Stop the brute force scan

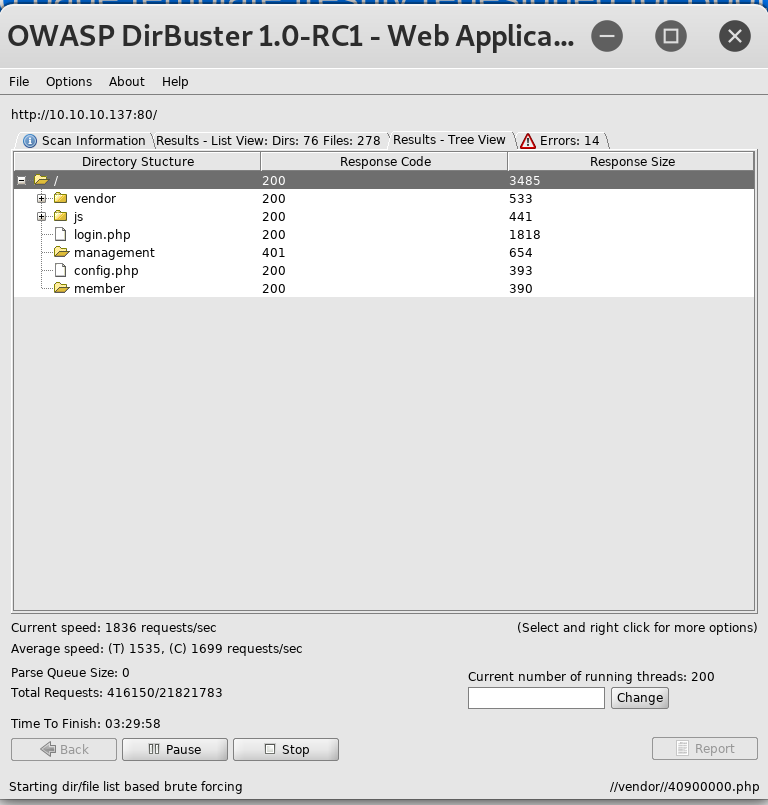pyautogui.click(x=285, y=750)
